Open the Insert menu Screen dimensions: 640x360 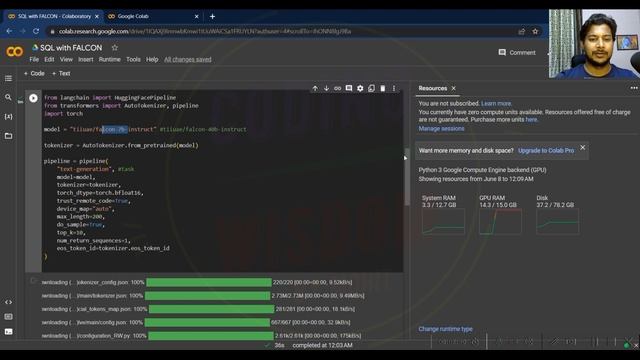86,60
